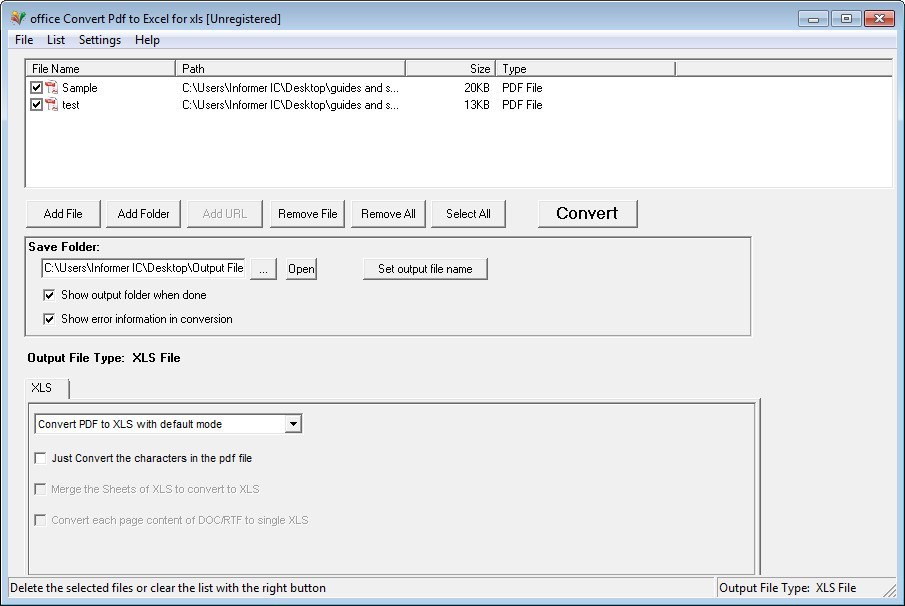Click the PDF icon next to Sample
Screen dimensions: 905x606
(x=51, y=88)
